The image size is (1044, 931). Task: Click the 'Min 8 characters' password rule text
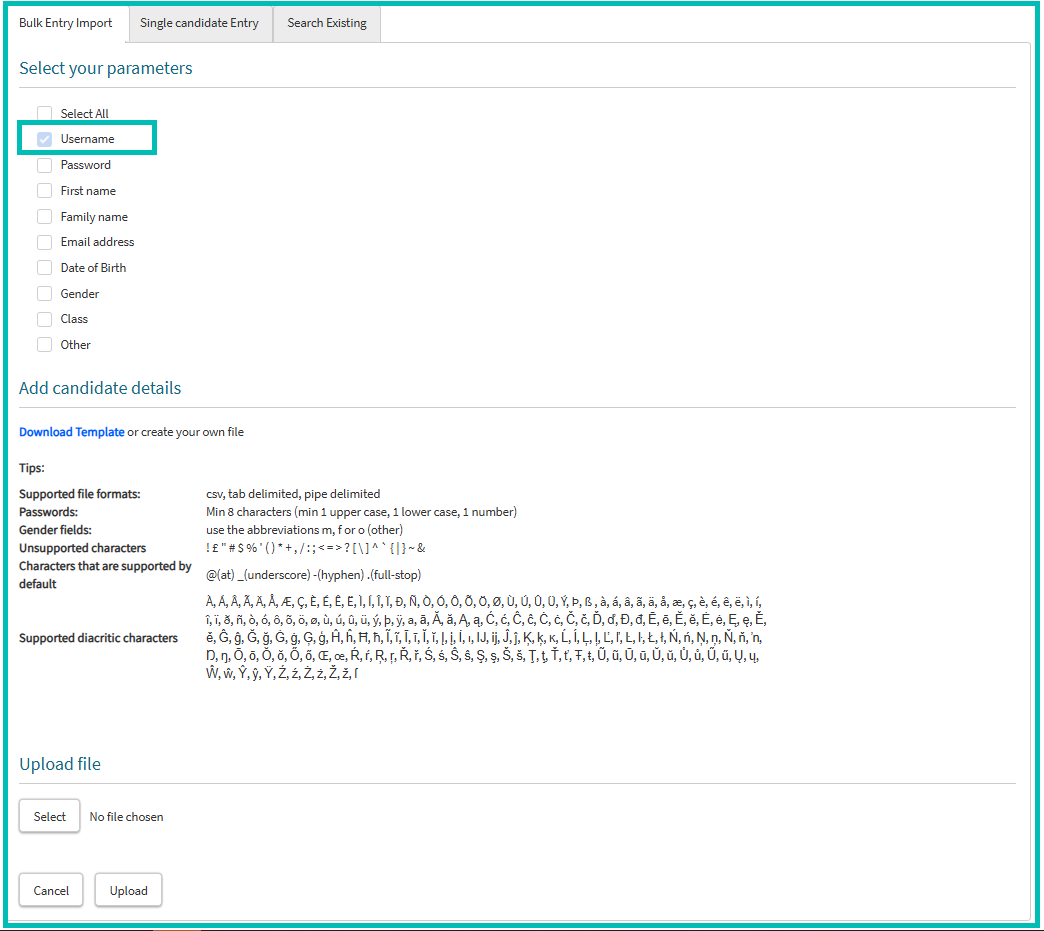362,512
